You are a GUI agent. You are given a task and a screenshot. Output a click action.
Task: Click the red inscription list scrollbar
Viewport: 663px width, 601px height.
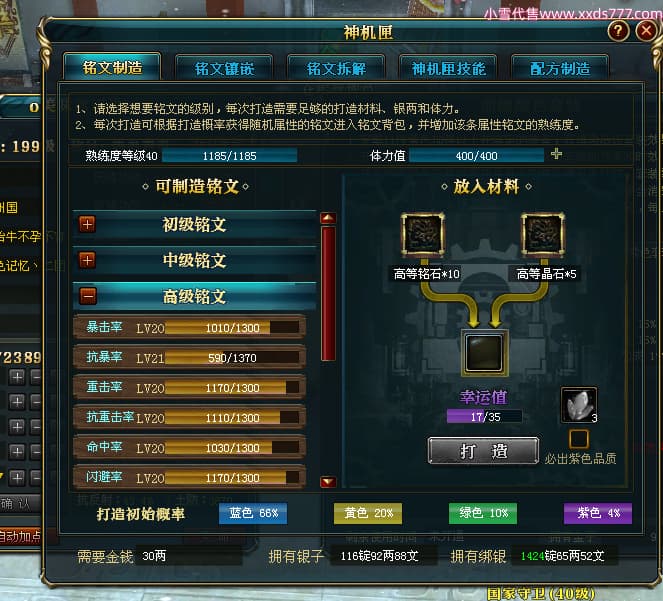tap(328, 293)
